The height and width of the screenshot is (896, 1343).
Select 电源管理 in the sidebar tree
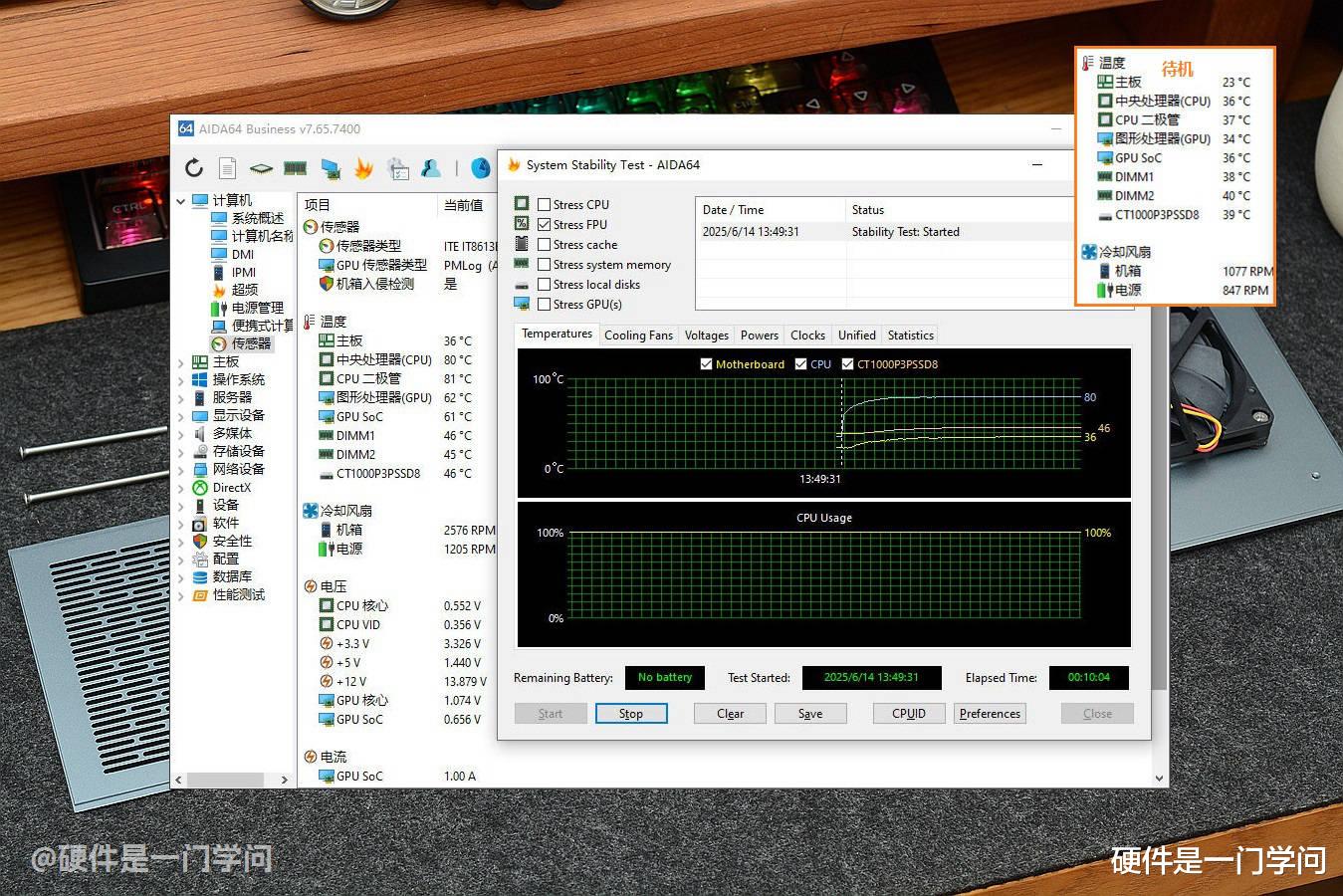[257, 308]
